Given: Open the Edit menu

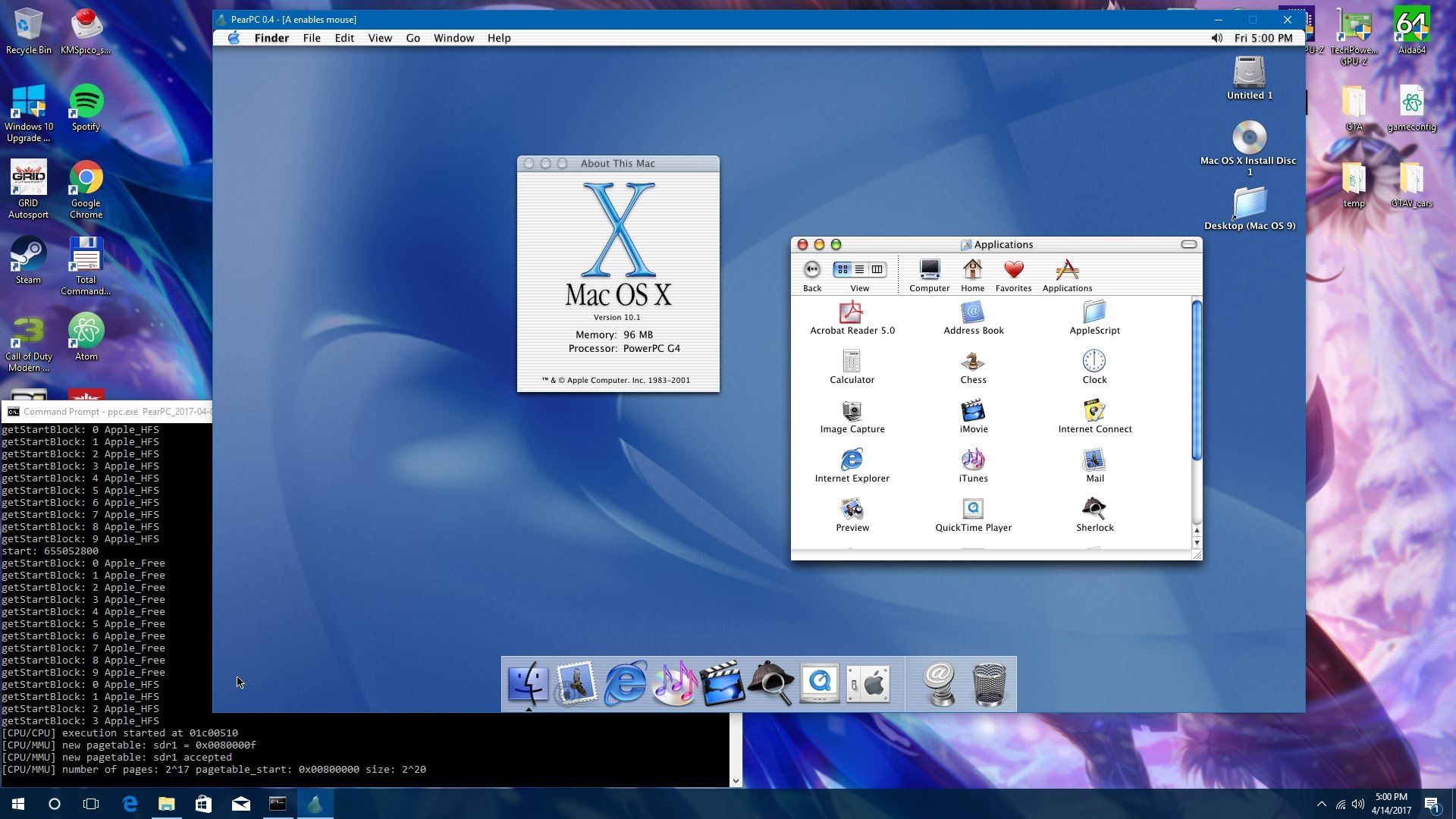Looking at the screenshot, I should click(344, 38).
